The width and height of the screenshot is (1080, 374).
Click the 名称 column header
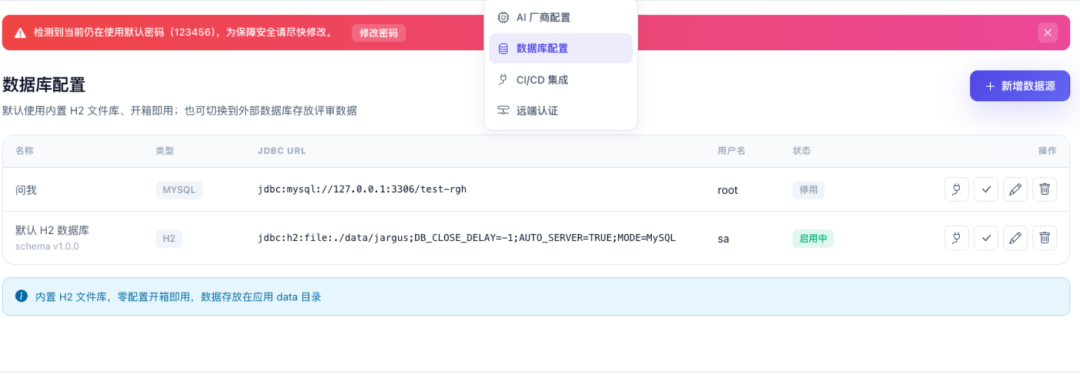coord(24,151)
